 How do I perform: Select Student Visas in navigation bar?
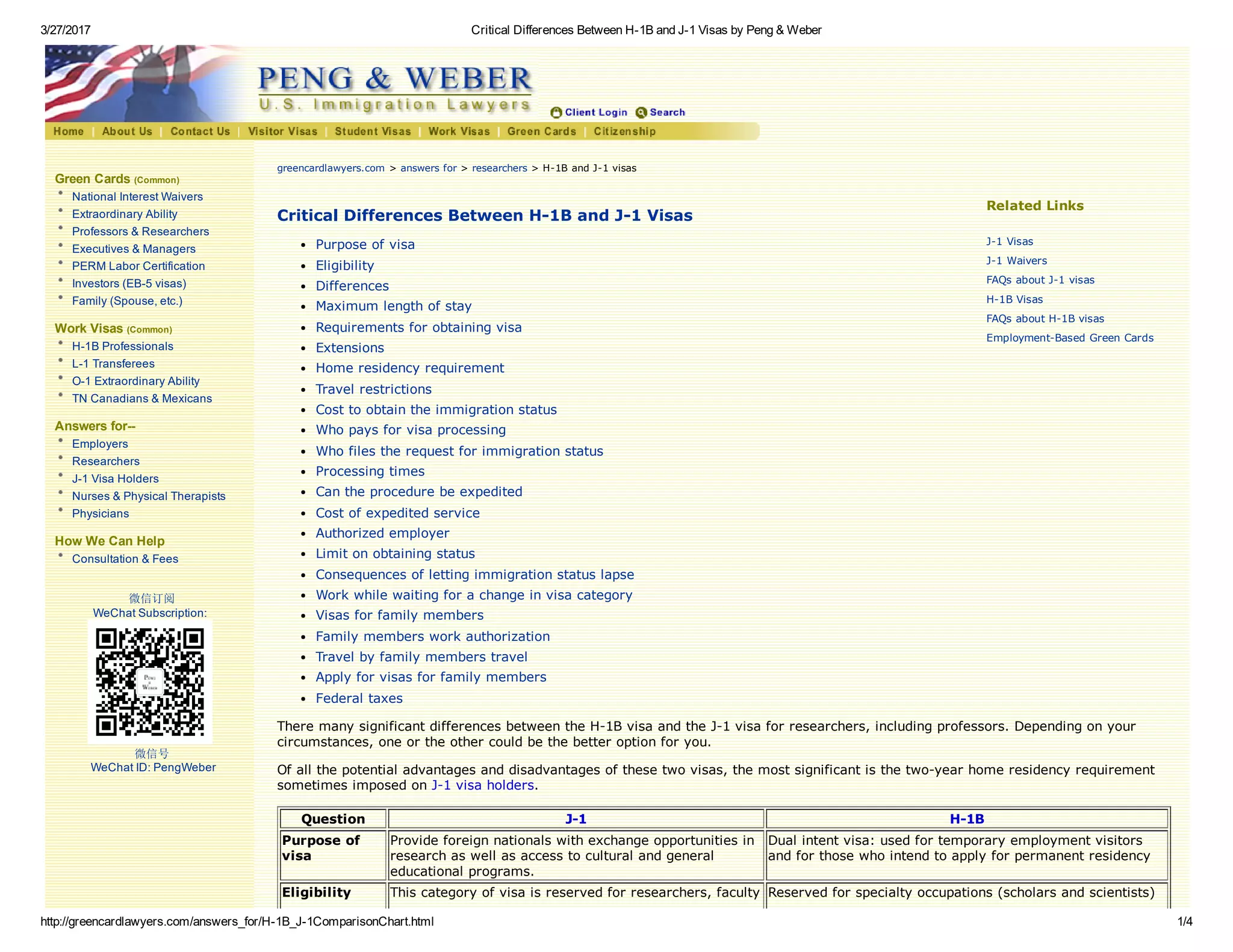pyautogui.click(x=373, y=131)
